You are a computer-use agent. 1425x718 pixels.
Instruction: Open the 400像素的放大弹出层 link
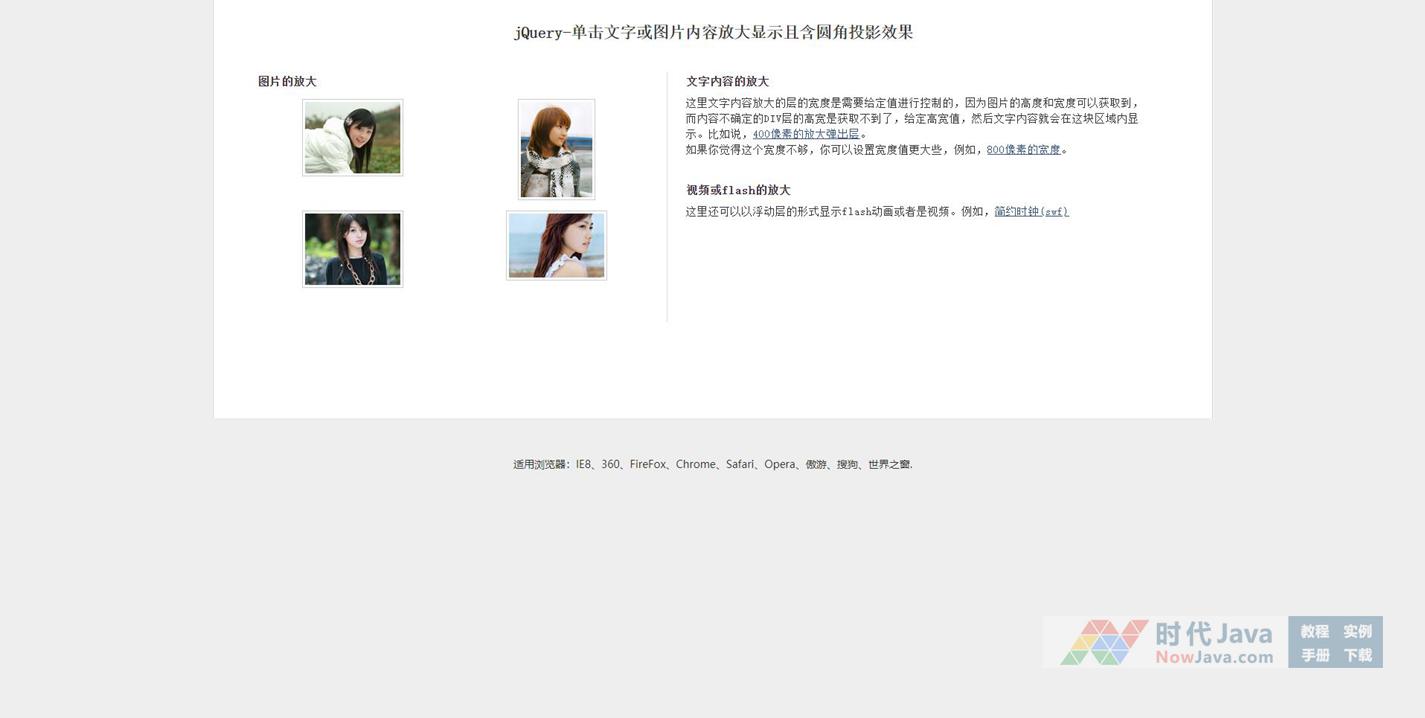pos(806,134)
